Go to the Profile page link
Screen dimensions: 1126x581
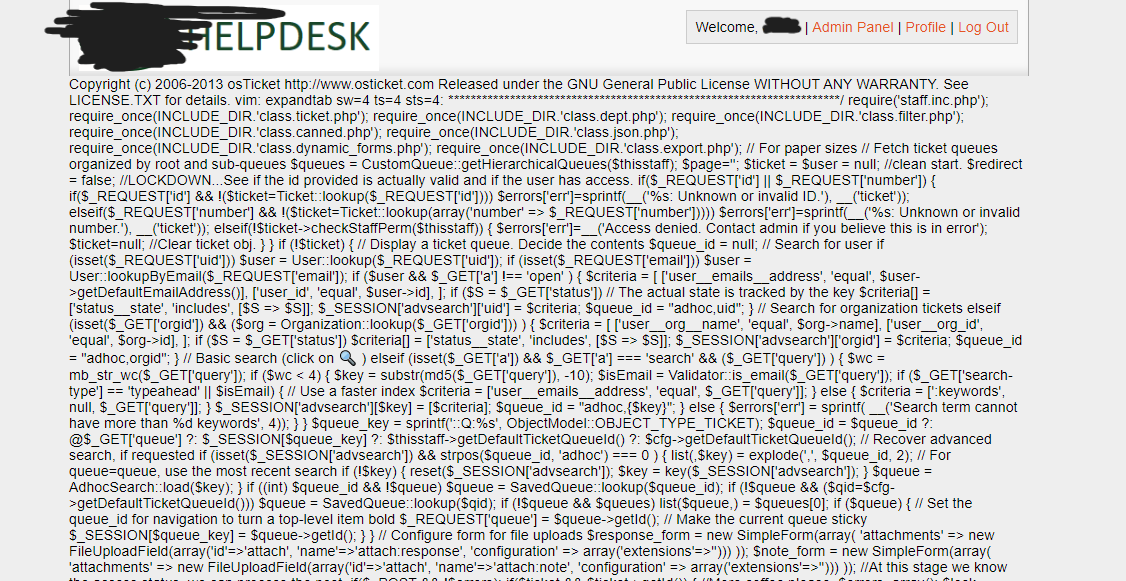tap(925, 27)
